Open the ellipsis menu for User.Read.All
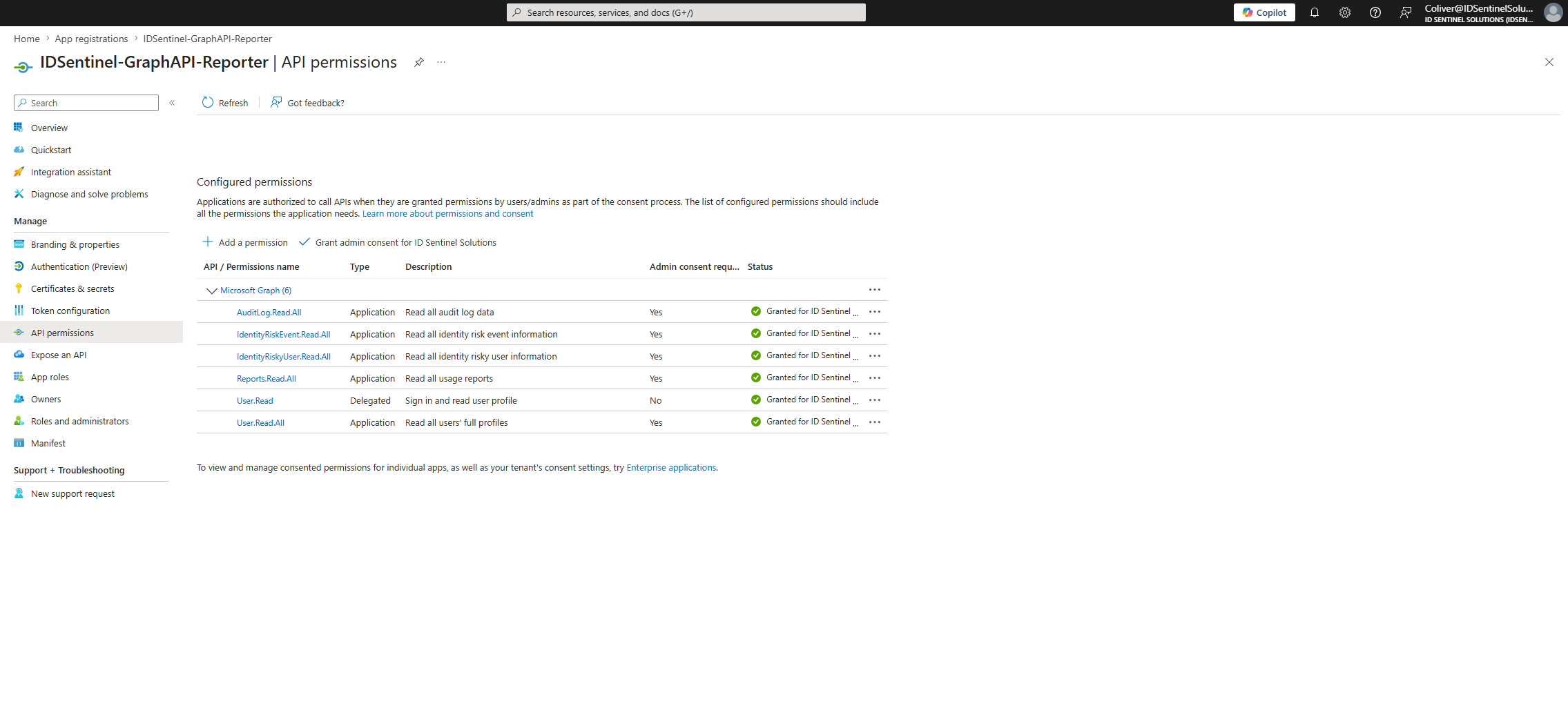1568x717 pixels. [875, 422]
